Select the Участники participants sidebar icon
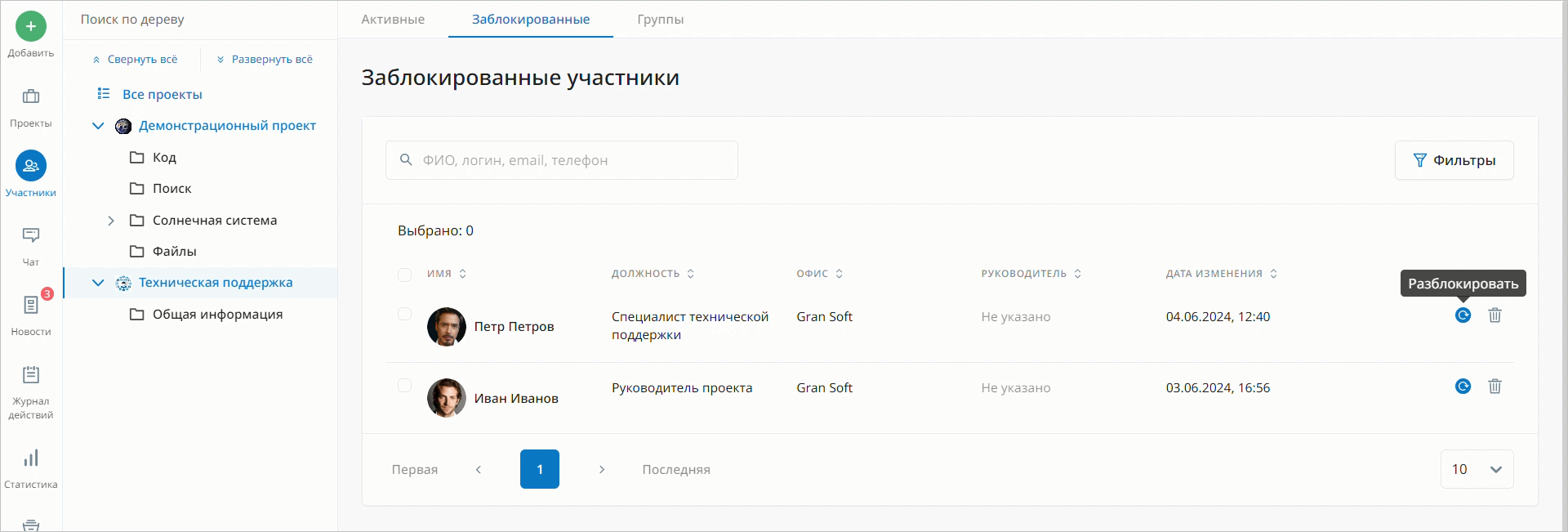The height and width of the screenshot is (532, 1568). click(31, 166)
